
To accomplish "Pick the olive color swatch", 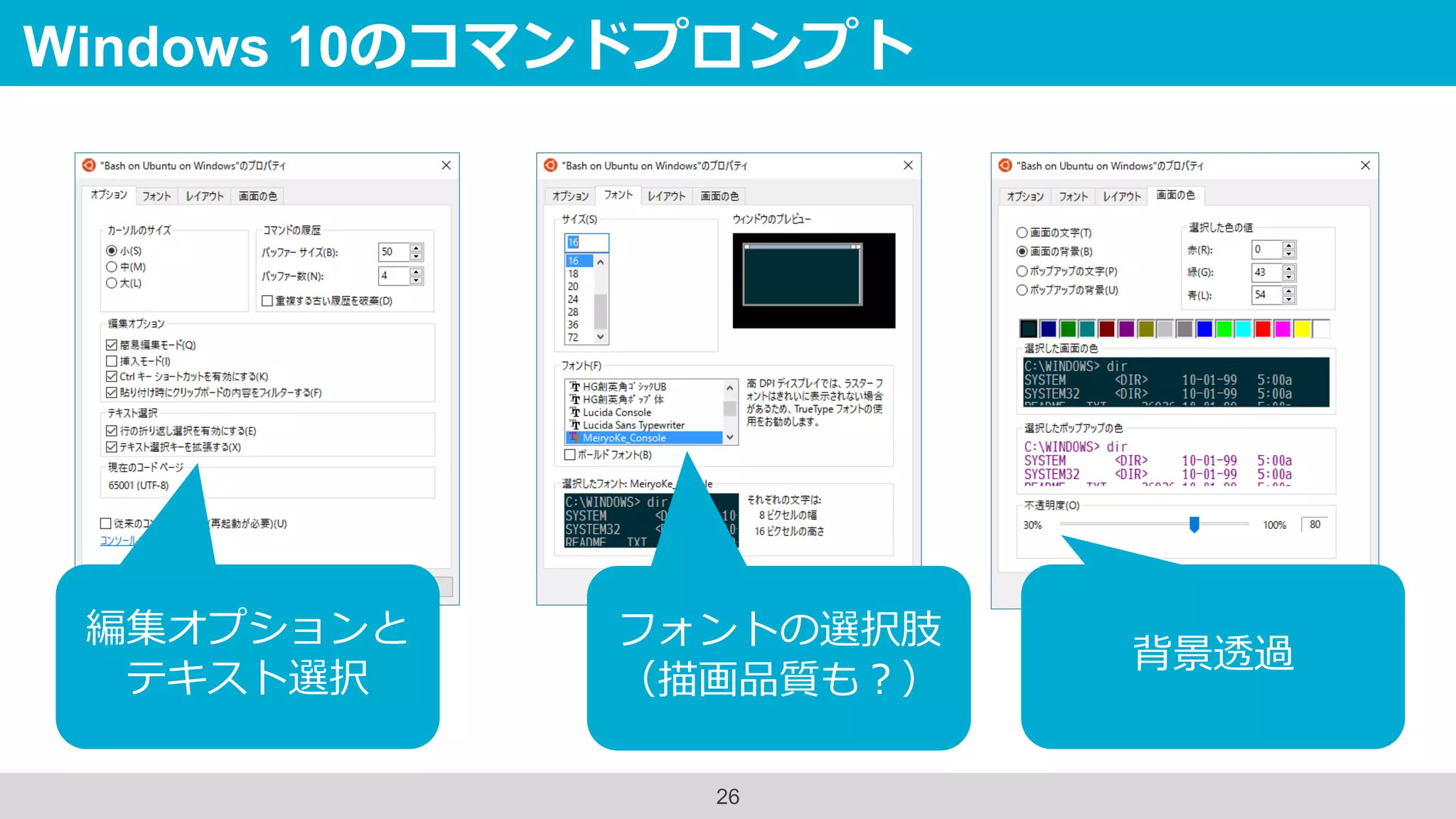I will (x=1146, y=328).
